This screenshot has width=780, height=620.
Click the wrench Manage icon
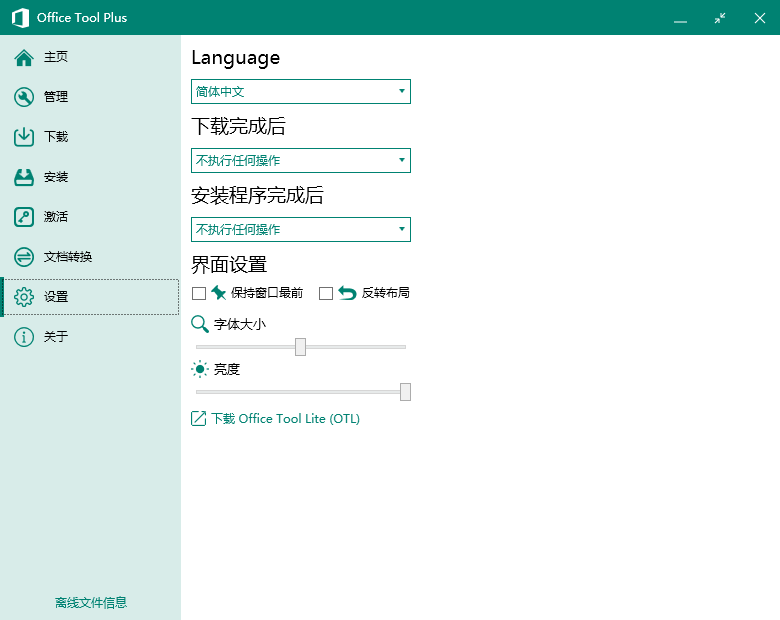pyautogui.click(x=24, y=97)
